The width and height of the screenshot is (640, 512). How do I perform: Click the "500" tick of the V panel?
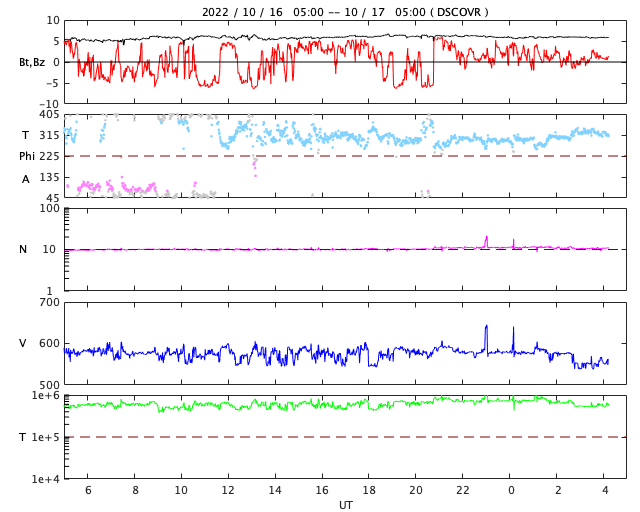49,385
